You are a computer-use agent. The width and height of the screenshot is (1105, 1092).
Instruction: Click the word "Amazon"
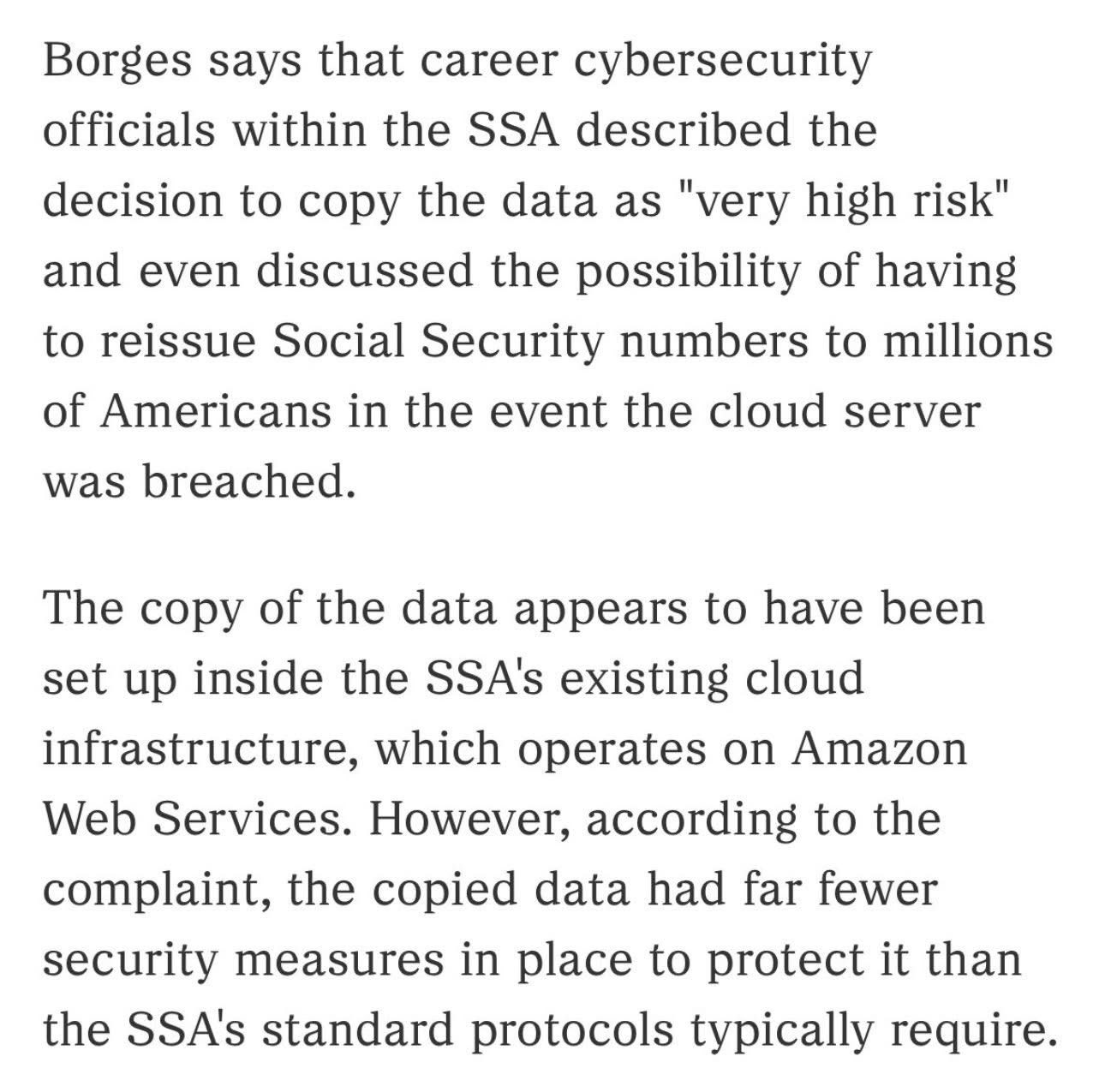tap(879, 749)
